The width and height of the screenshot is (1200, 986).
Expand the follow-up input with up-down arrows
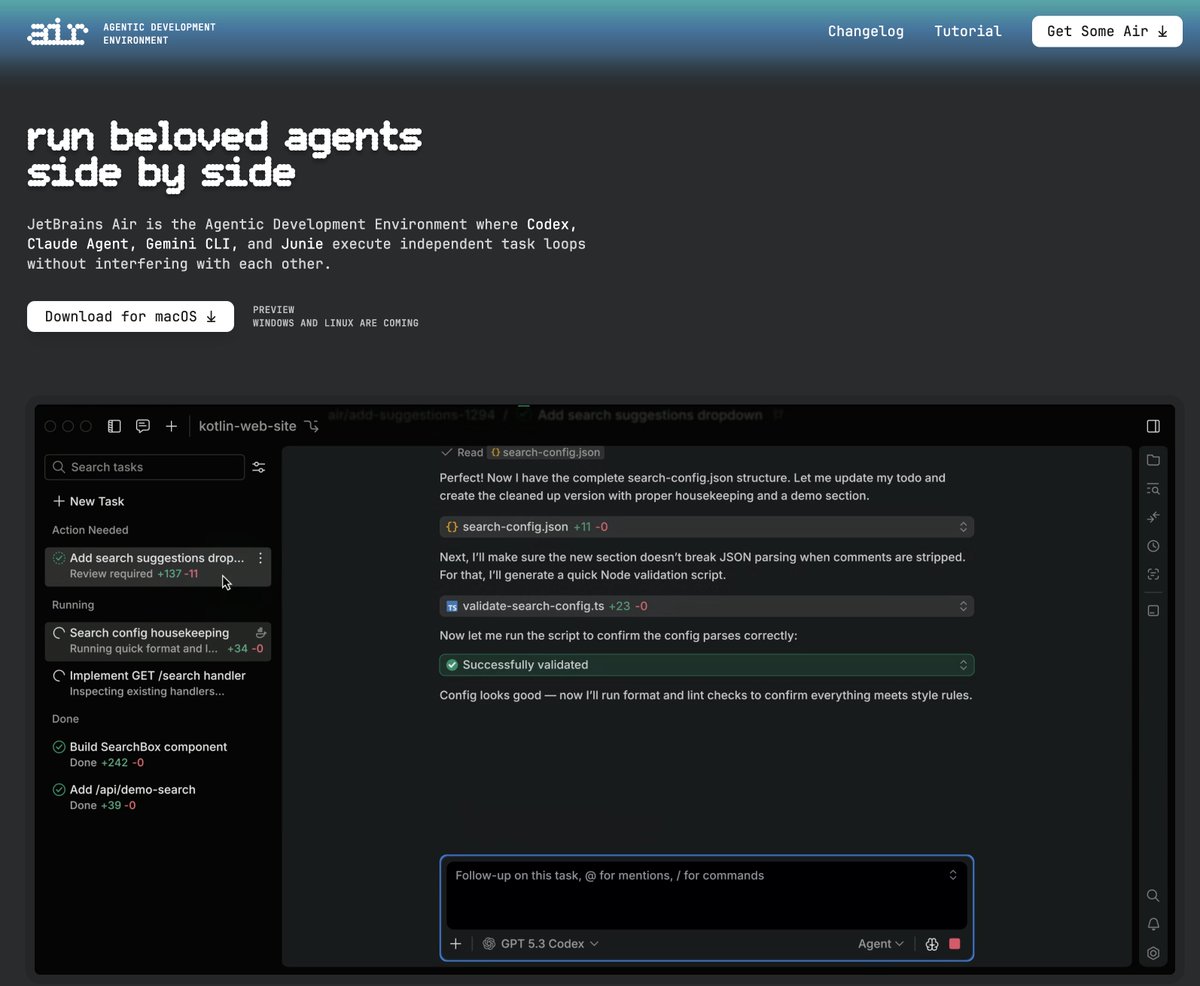(953, 875)
